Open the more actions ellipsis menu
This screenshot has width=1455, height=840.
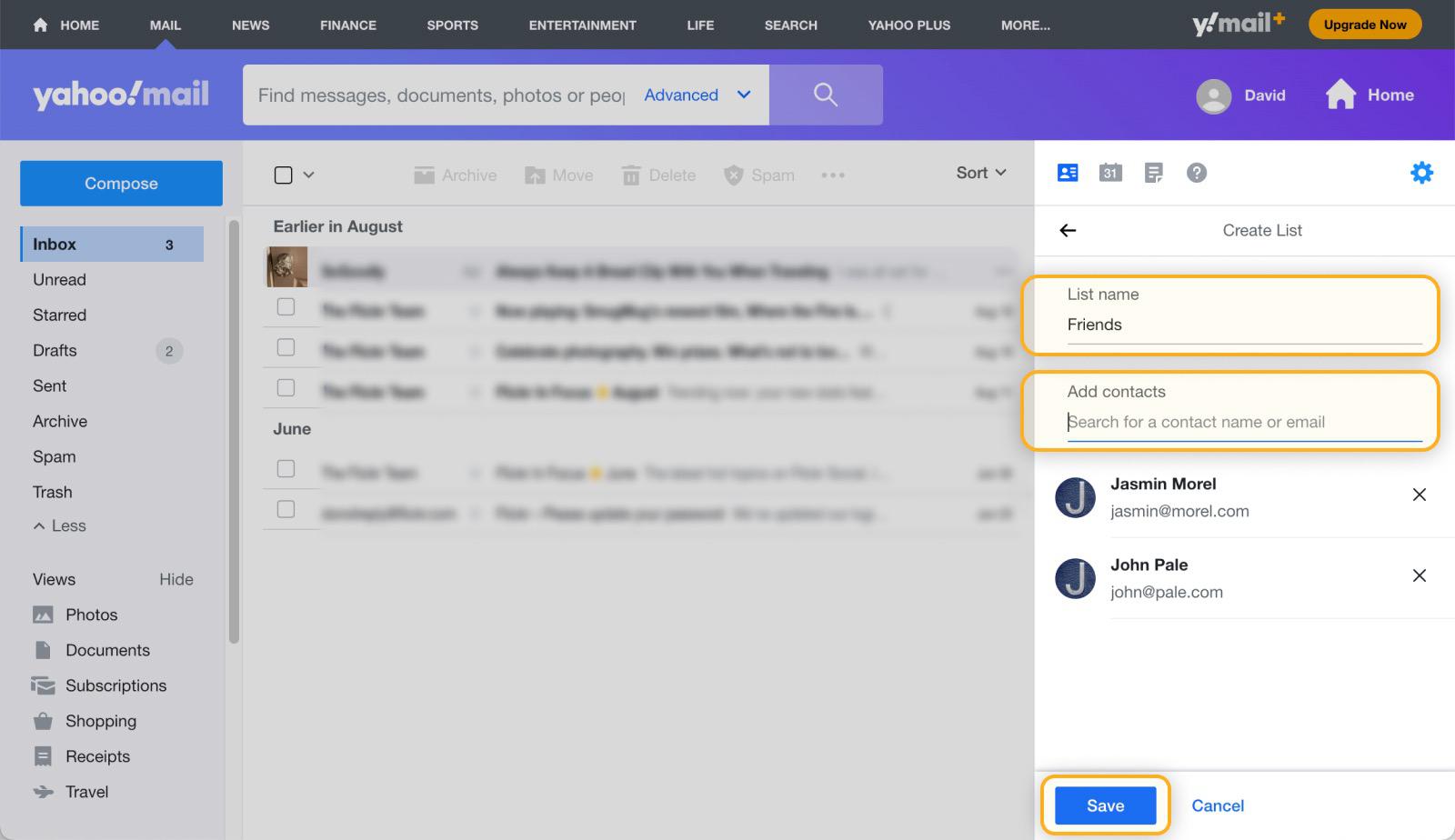click(x=833, y=175)
